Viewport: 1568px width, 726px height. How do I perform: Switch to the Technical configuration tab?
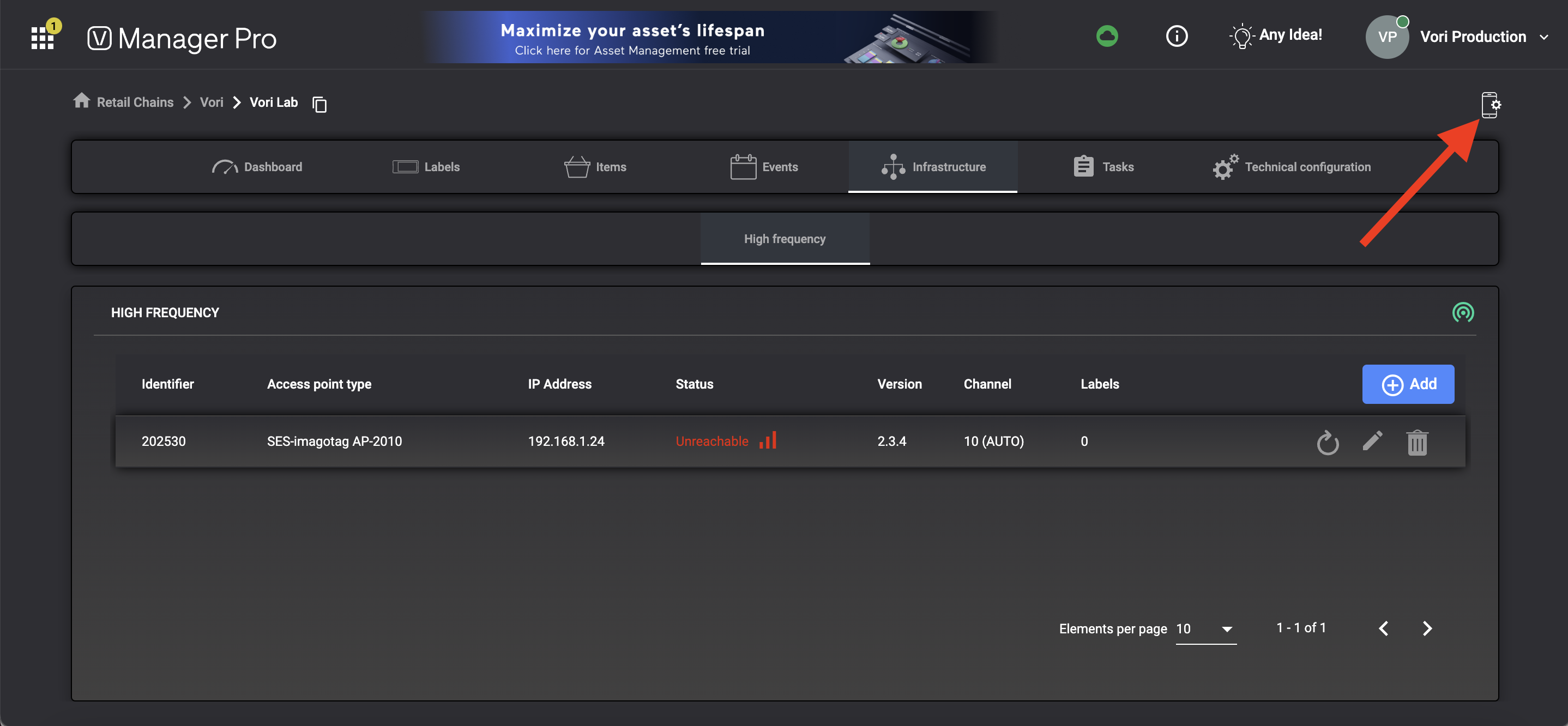[1292, 167]
